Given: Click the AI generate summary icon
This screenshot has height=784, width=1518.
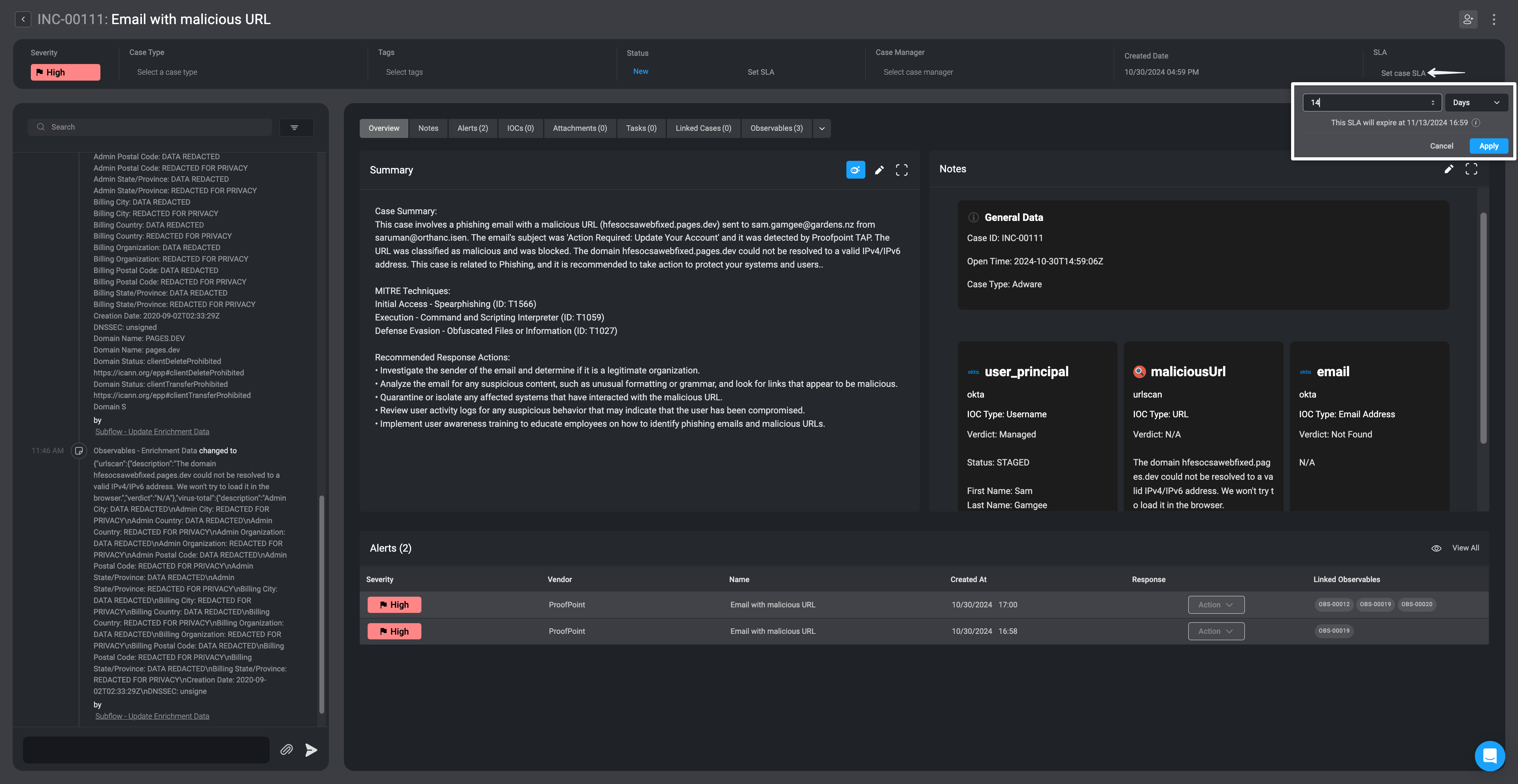Looking at the screenshot, I should tap(855, 170).
